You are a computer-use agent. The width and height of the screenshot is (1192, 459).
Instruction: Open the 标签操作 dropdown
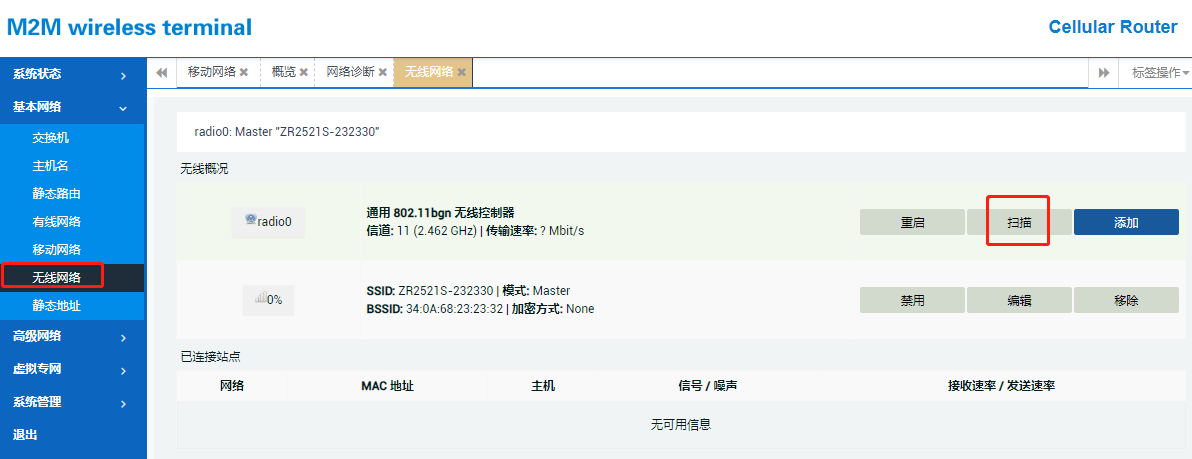pyautogui.click(x=1160, y=73)
